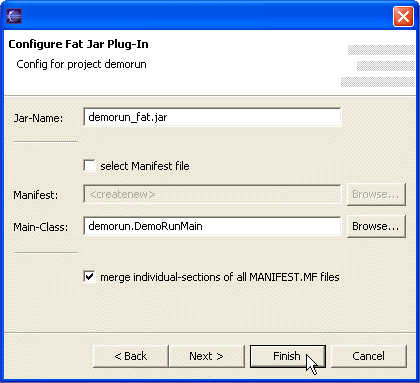Image resolution: width=420 pixels, height=383 pixels.
Task: Click the disabled Manifest <createnew> field
Action: click(212, 194)
